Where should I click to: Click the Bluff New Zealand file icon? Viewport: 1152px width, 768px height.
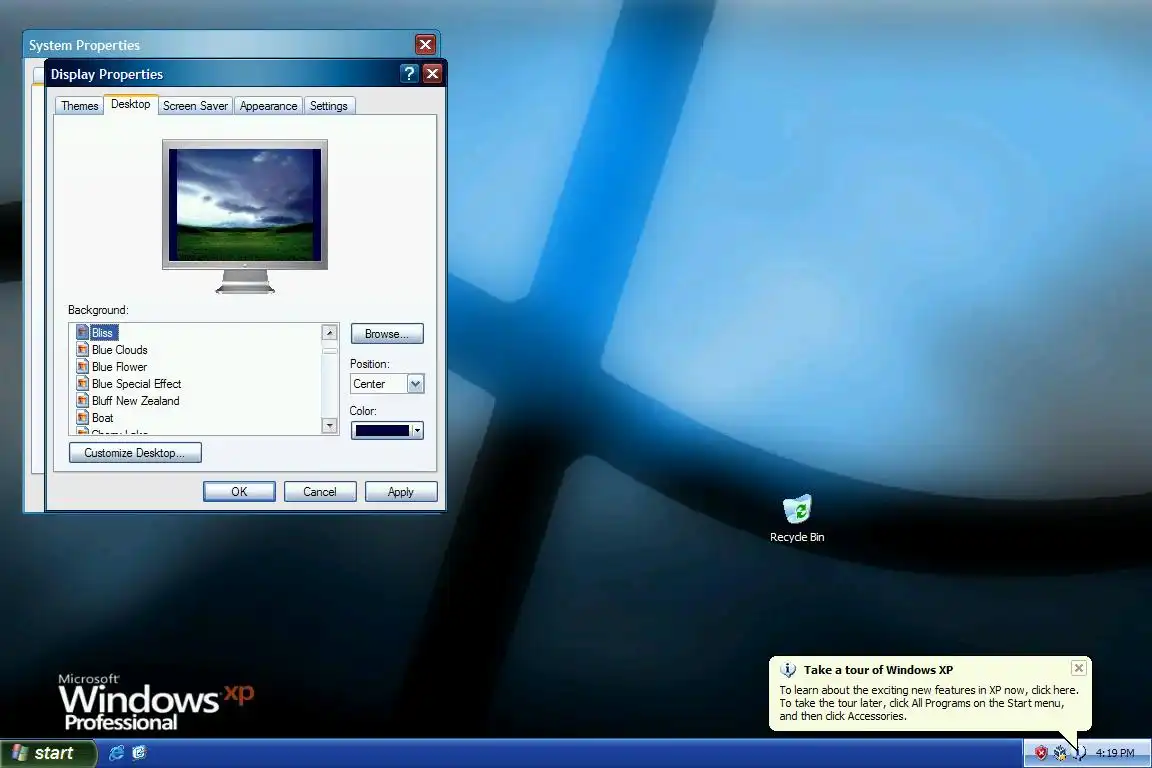pyautogui.click(x=82, y=401)
